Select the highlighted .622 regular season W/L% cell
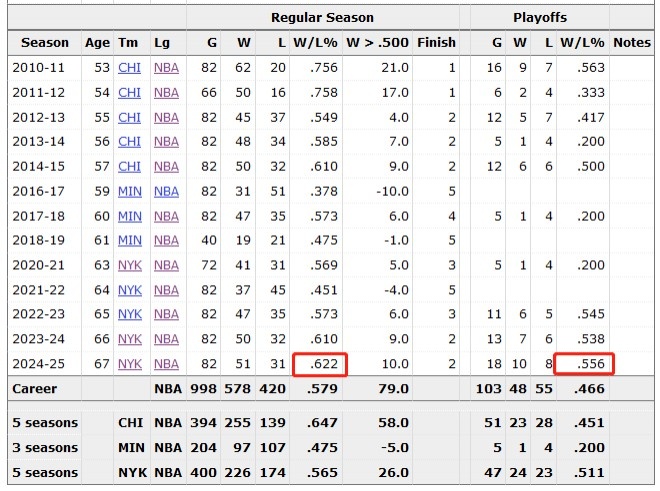 pos(319,364)
